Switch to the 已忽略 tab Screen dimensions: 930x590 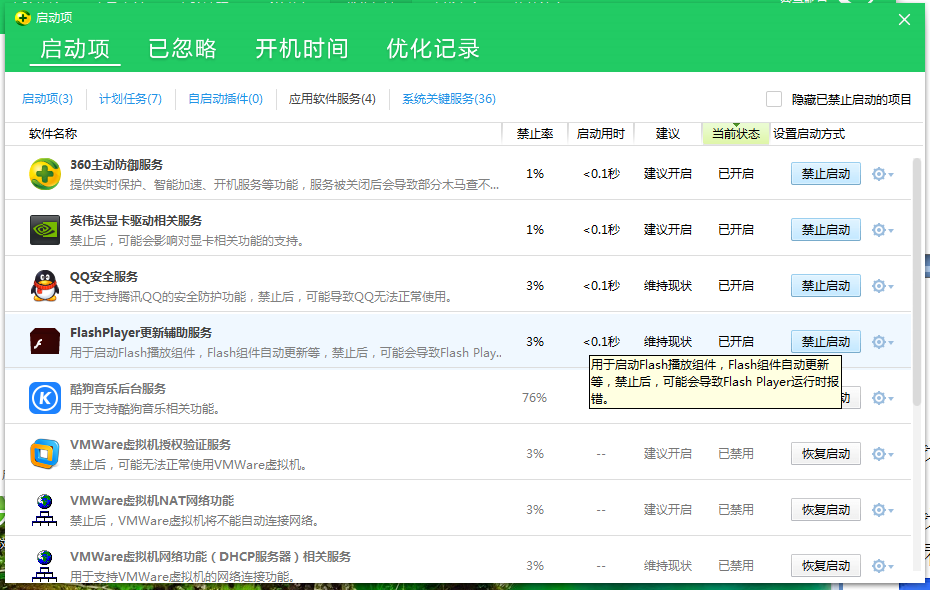pos(182,49)
